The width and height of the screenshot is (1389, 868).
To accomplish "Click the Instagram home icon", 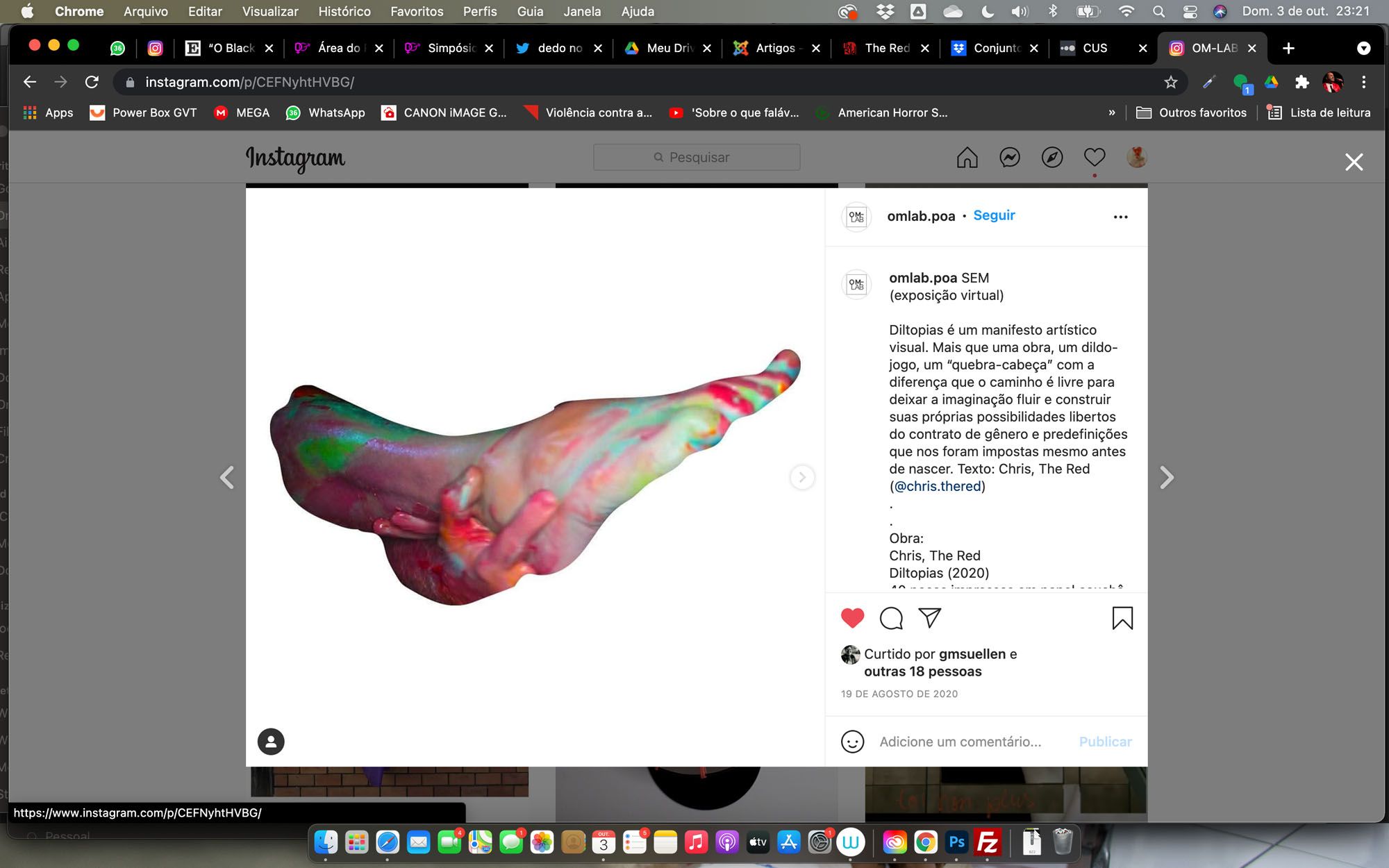I will [967, 158].
